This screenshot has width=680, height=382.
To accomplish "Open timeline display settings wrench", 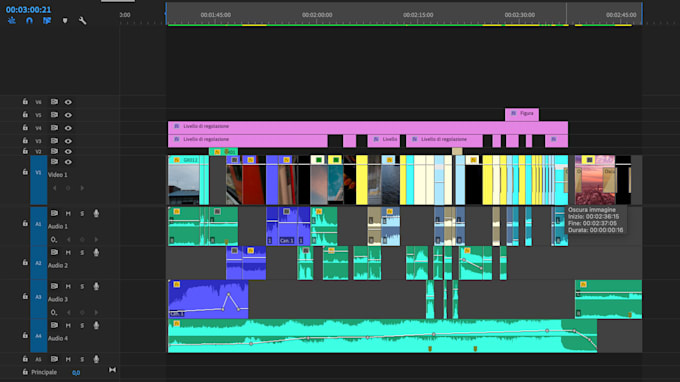I will (82, 20).
